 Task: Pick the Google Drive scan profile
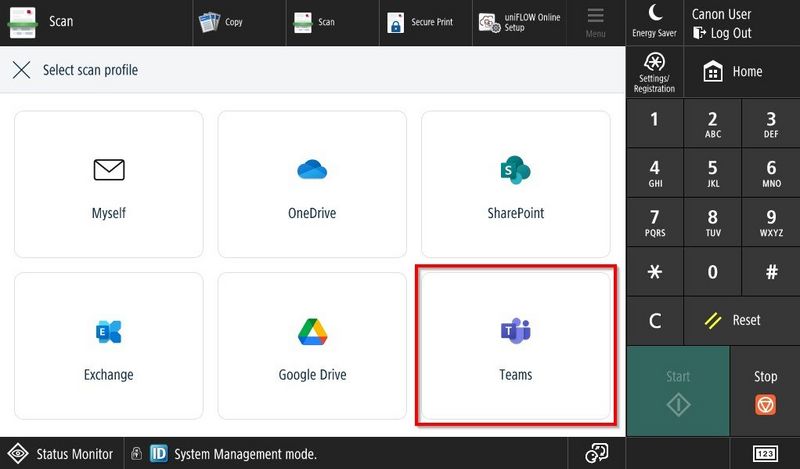click(312, 344)
